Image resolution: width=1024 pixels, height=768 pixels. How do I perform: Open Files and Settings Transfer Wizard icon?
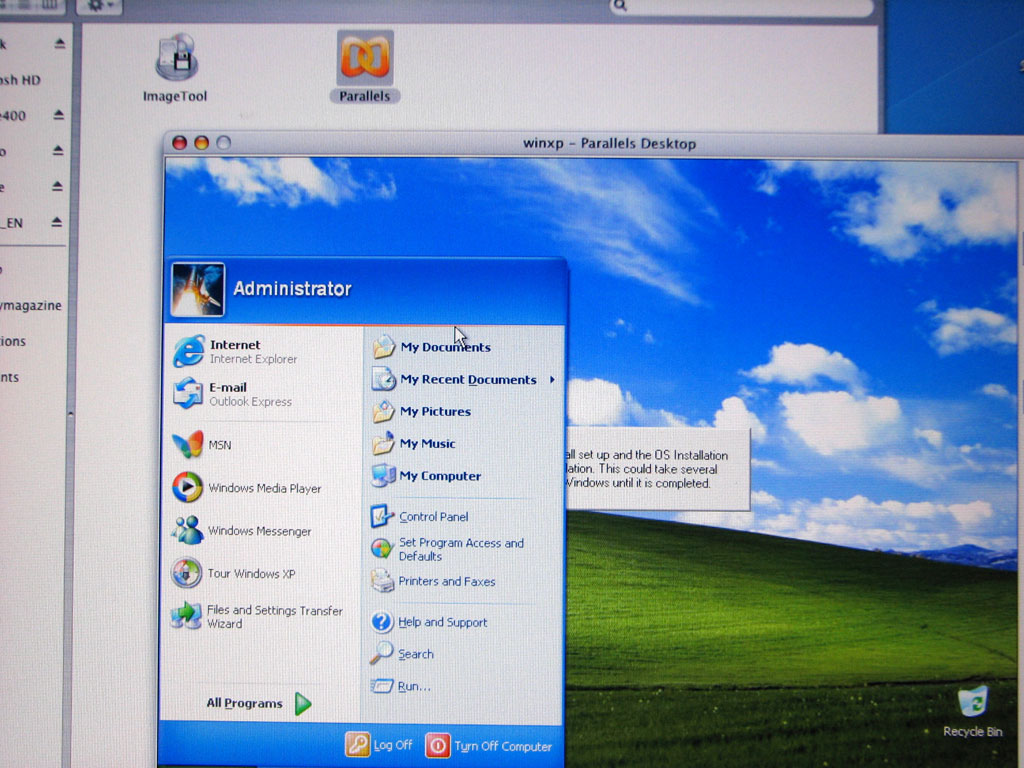(x=186, y=616)
